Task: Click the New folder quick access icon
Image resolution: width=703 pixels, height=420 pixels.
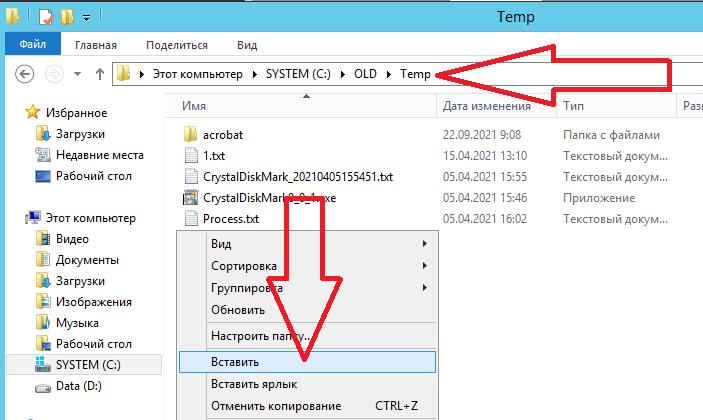Action: click(67, 17)
